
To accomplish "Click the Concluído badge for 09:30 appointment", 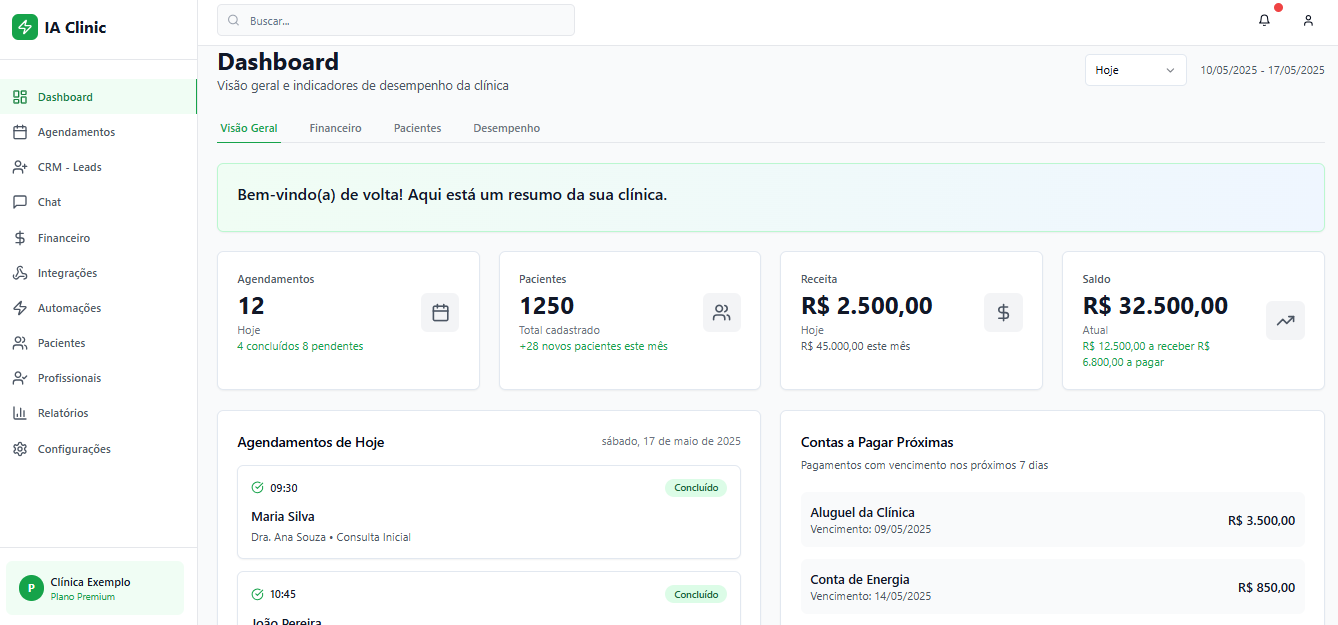I will [696, 488].
